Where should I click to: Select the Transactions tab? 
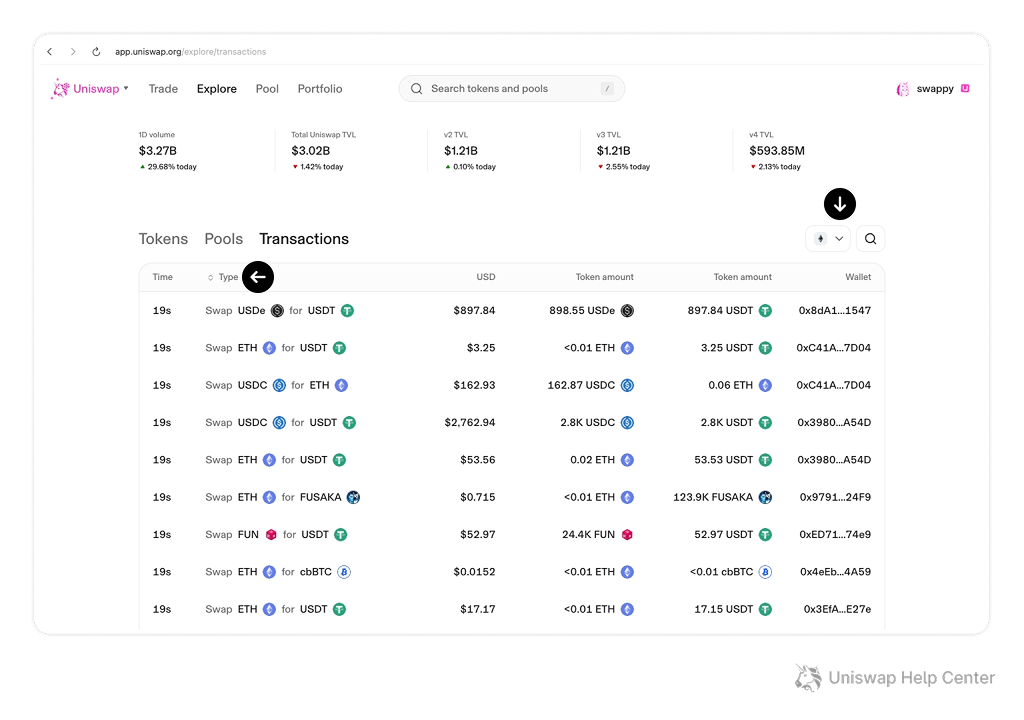pyautogui.click(x=304, y=239)
